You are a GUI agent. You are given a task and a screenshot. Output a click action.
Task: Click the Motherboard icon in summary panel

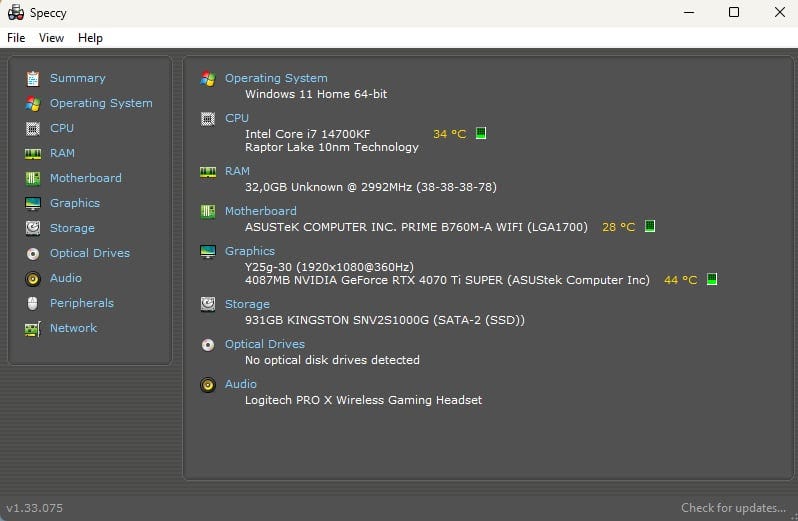click(208, 211)
